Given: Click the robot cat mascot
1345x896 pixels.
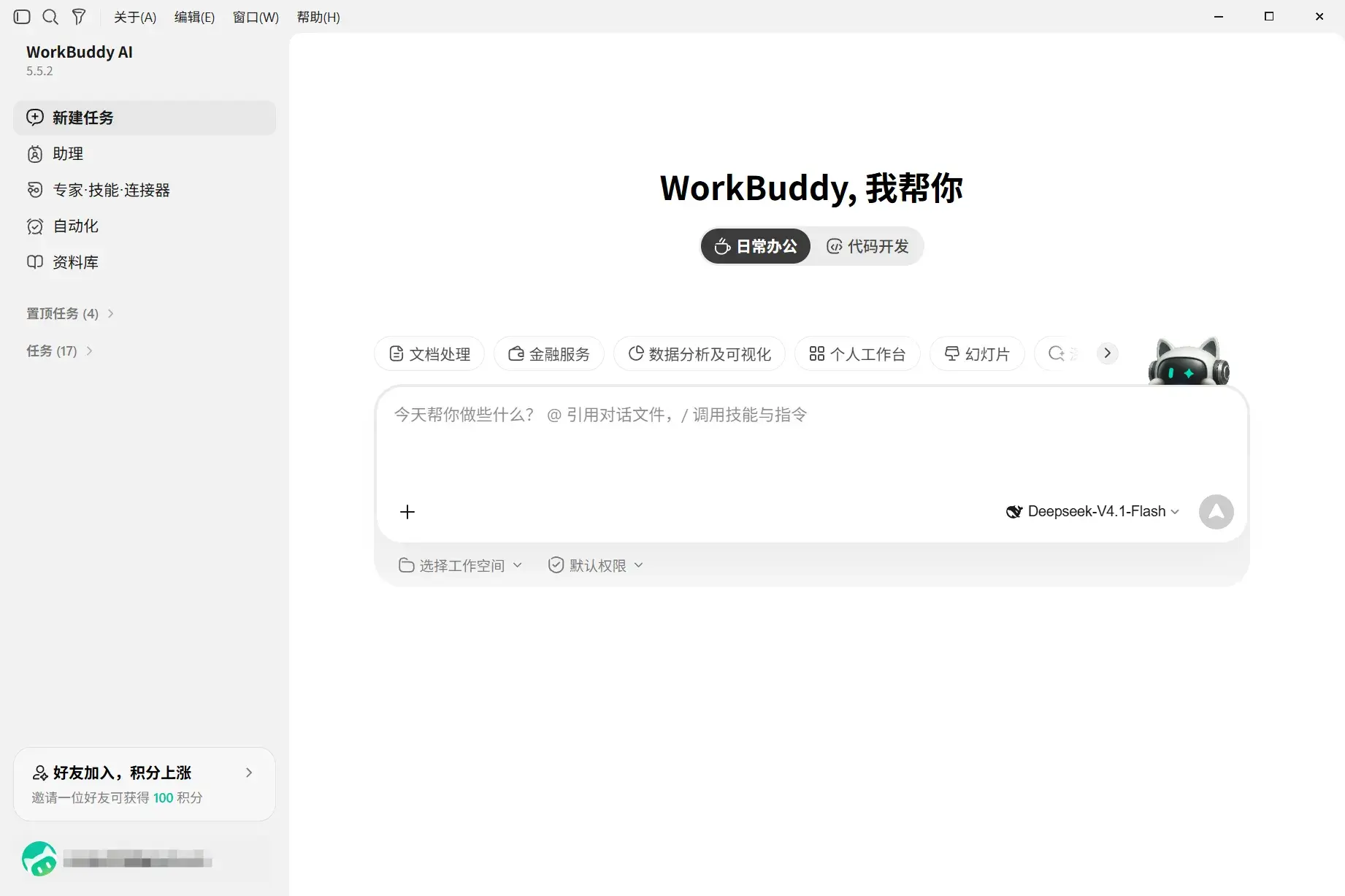Looking at the screenshot, I should click(1189, 361).
